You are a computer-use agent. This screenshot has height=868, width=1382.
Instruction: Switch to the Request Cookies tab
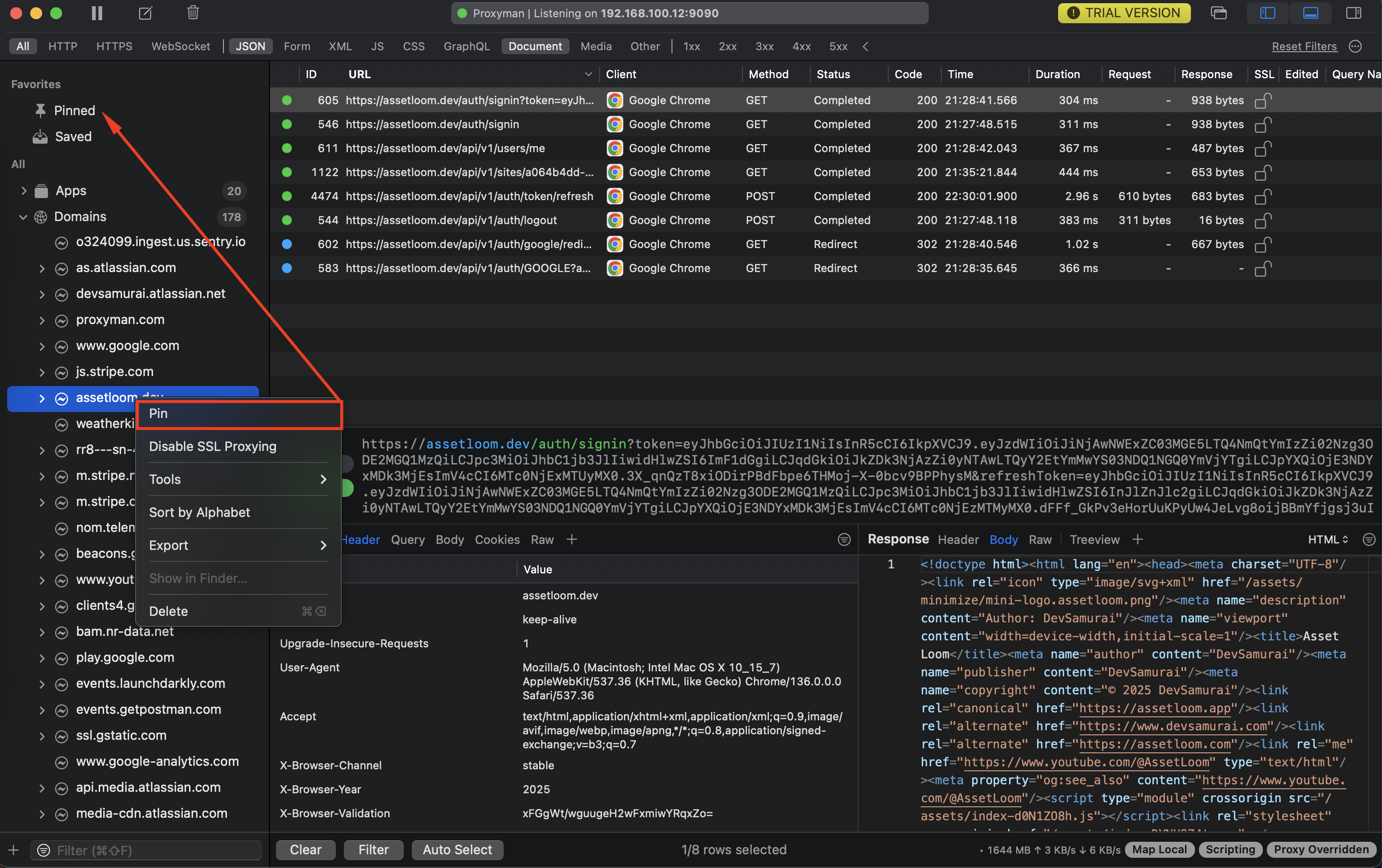pyautogui.click(x=497, y=539)
